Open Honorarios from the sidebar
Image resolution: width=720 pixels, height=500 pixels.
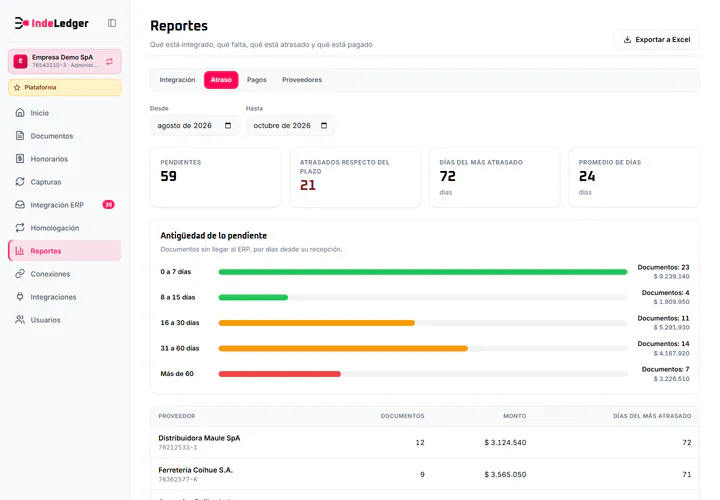(65, 158)
